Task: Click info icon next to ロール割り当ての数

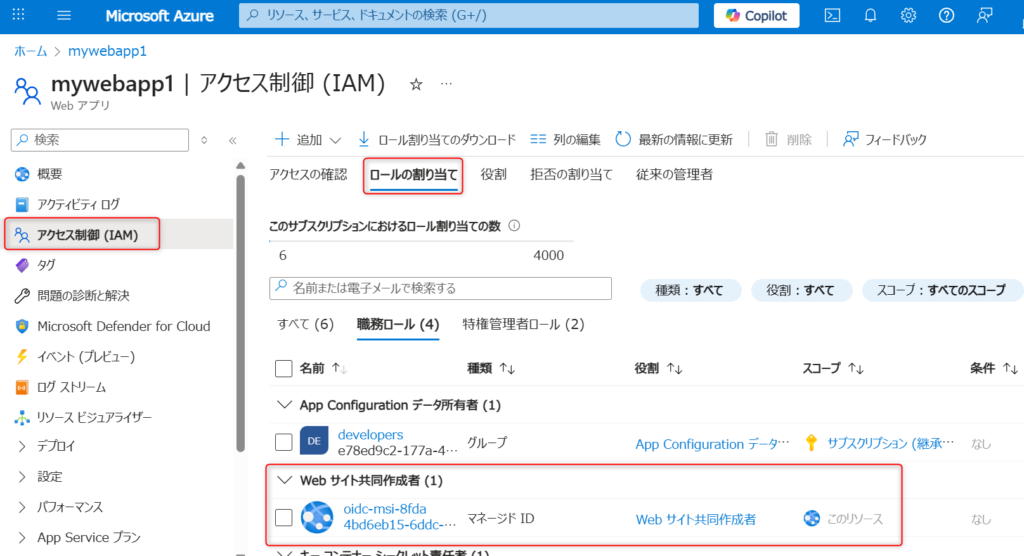Action: coord(515,225)
